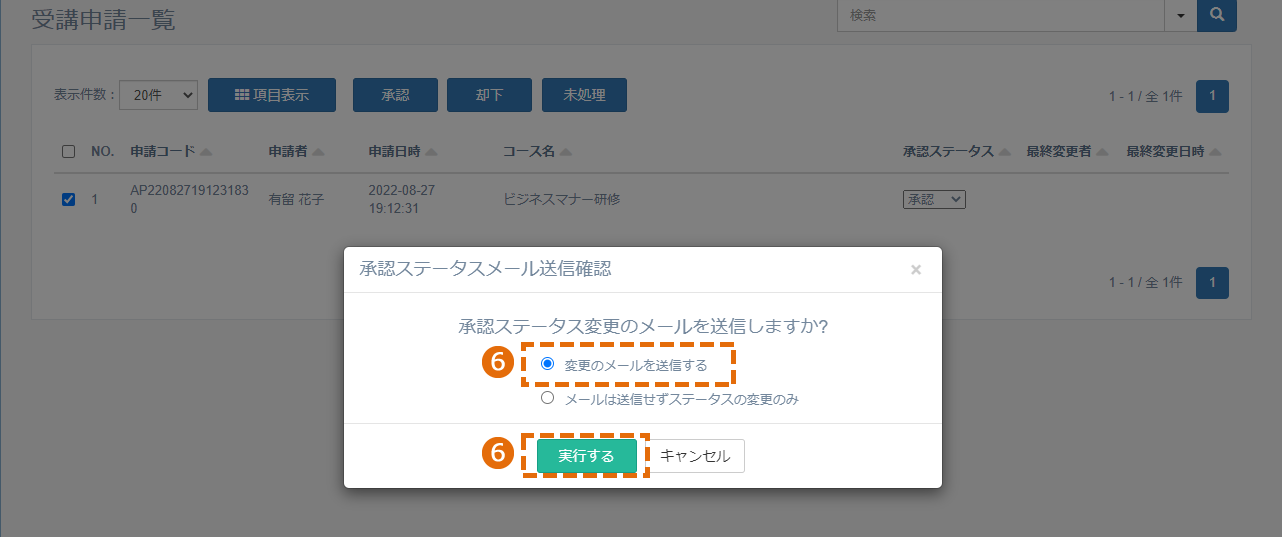Toggle the select-all header checkbox
Screen dimensions: 1282x537
point(69,152)
